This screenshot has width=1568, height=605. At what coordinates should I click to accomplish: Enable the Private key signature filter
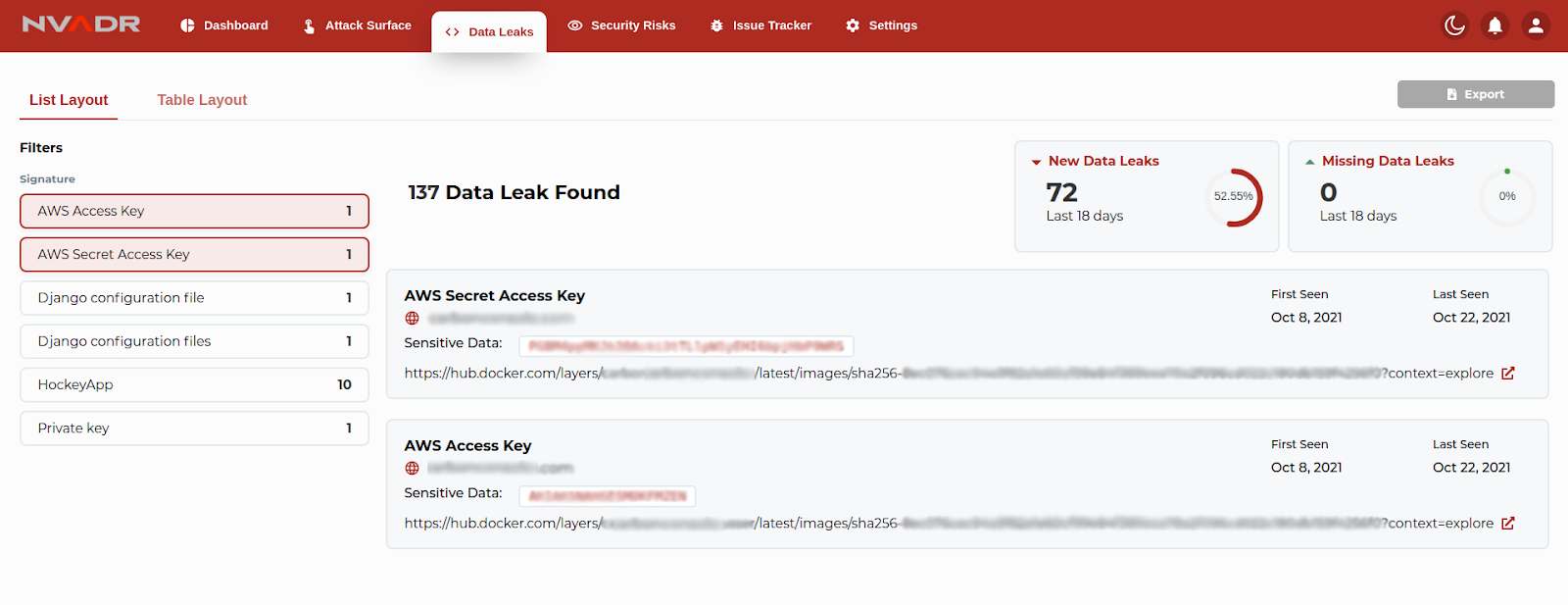click(x=194, y=429)
